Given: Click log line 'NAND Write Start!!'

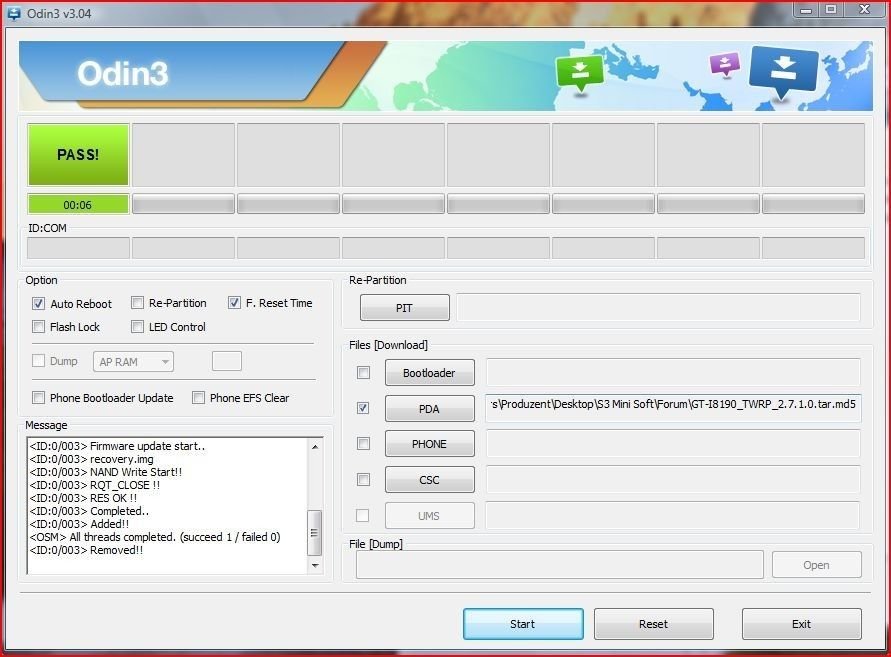Looking at the screenshot, I should pos(106,472).
